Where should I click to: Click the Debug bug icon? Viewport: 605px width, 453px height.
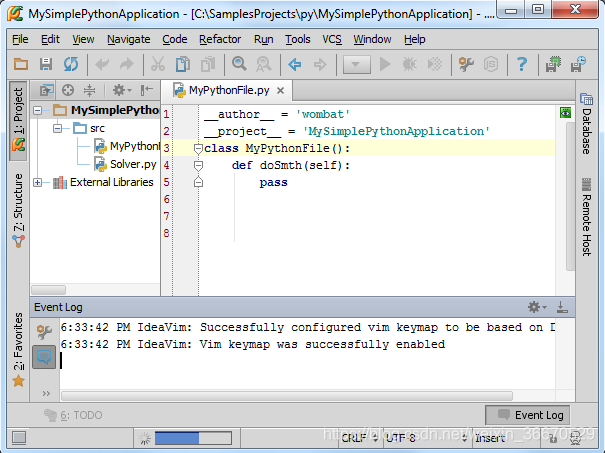[409, 64]
